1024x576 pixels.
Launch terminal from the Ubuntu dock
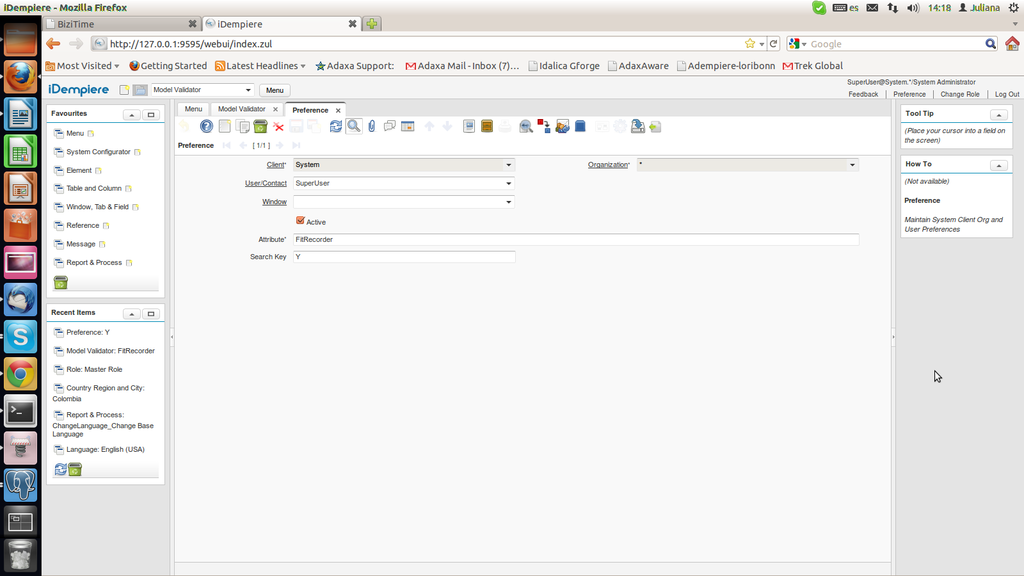point(21,411)
